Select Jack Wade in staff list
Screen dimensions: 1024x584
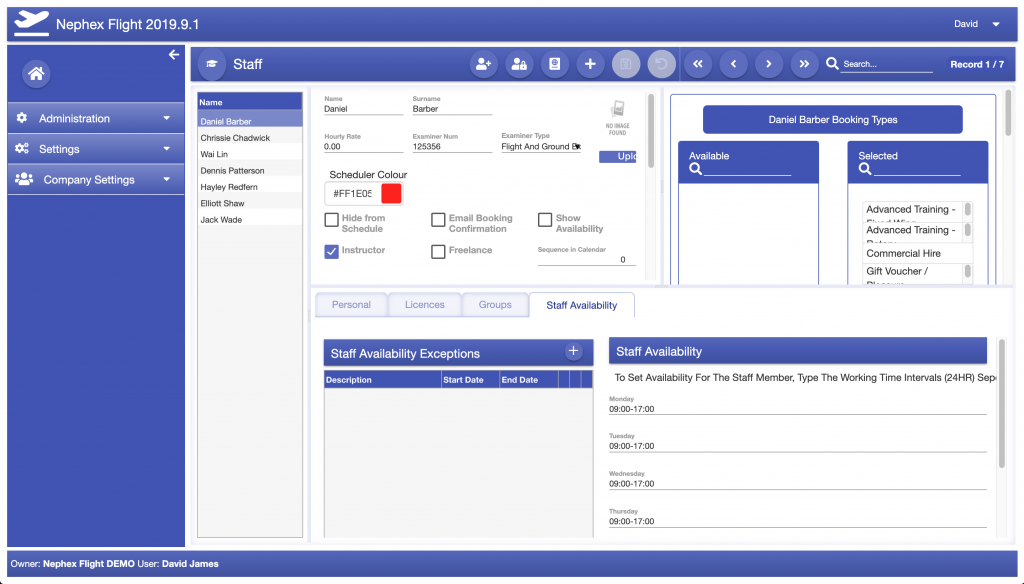[x=250, y=219]
